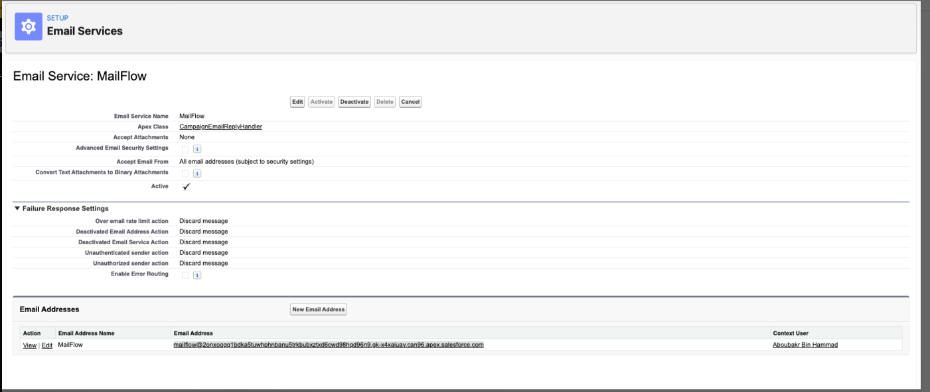Click the Apex Class field label
Image resolution: width=930 pixels, height=392 pixels.
tap(152, 127)
